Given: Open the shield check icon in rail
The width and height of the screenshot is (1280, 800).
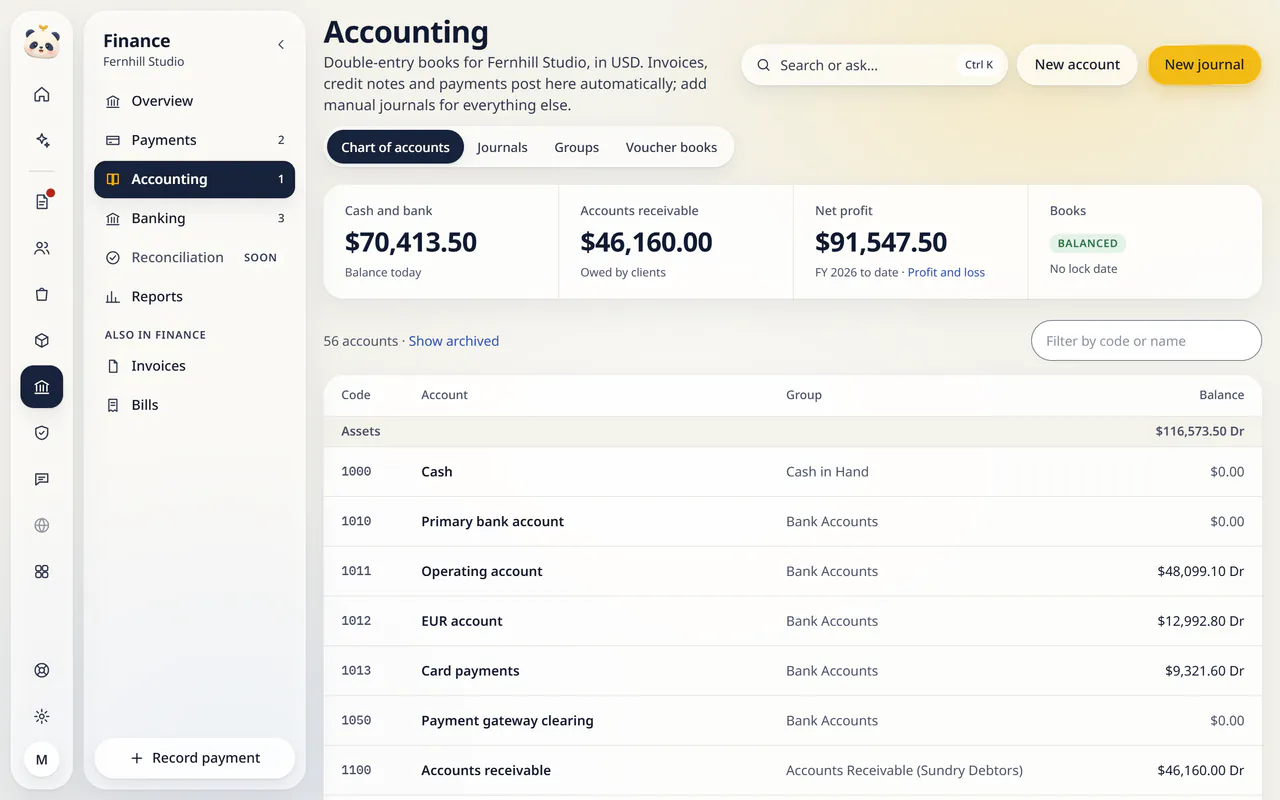Looking at the screenshot, I should (42, 433).
